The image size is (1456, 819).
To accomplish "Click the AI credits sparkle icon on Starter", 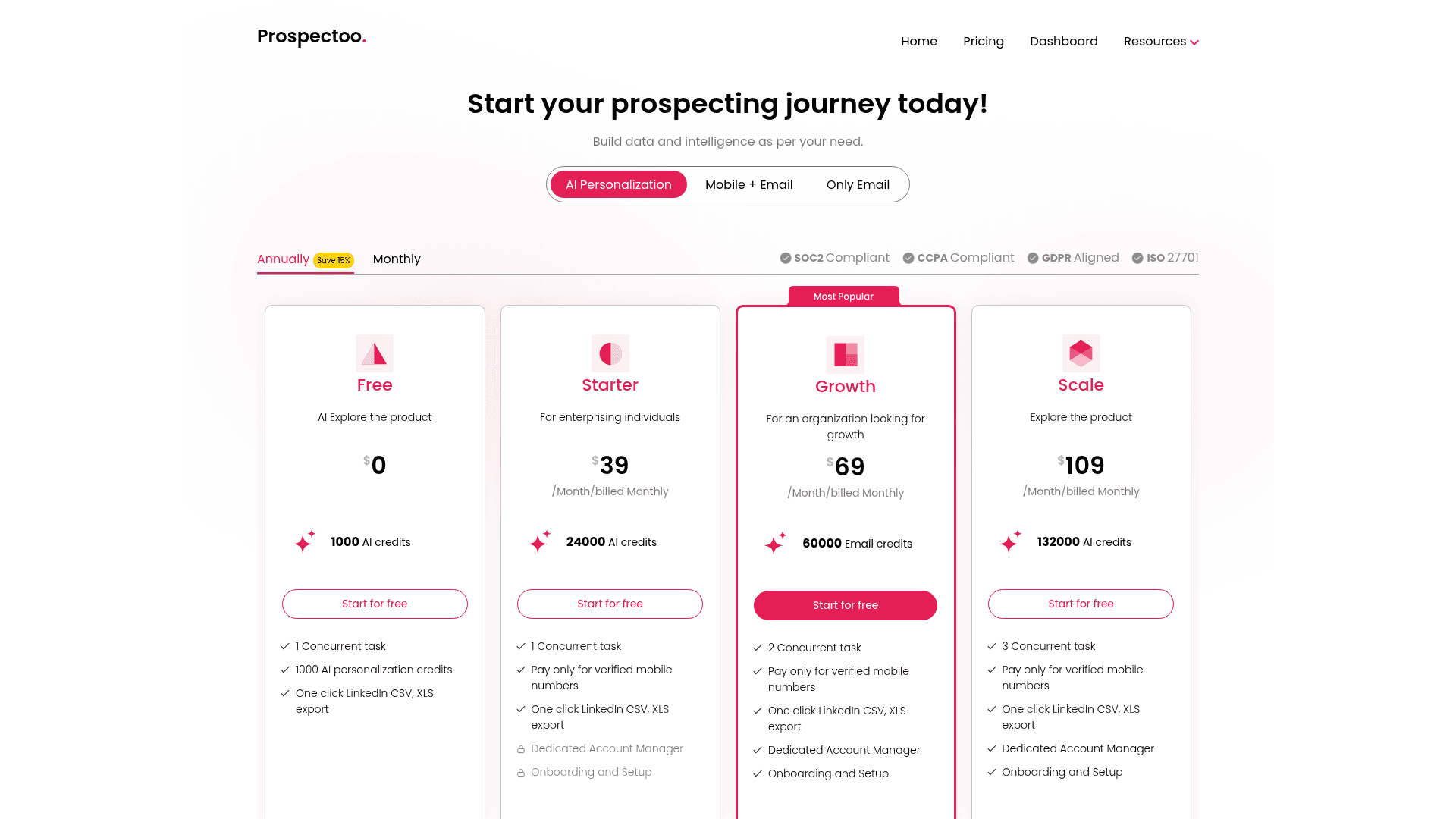I will (x=540, y=541).
